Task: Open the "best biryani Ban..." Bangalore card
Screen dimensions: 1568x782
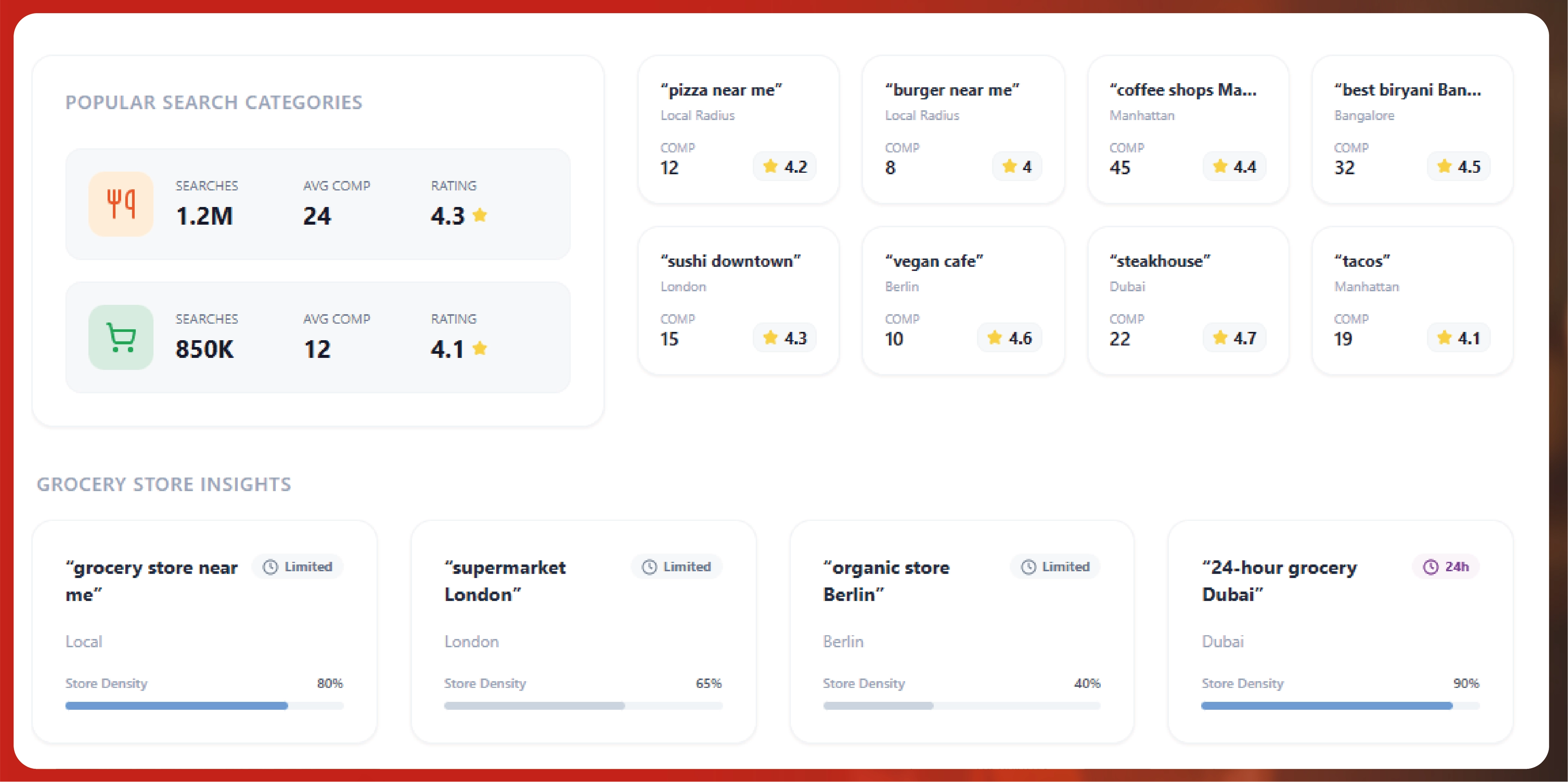Action: [1412, 129]
